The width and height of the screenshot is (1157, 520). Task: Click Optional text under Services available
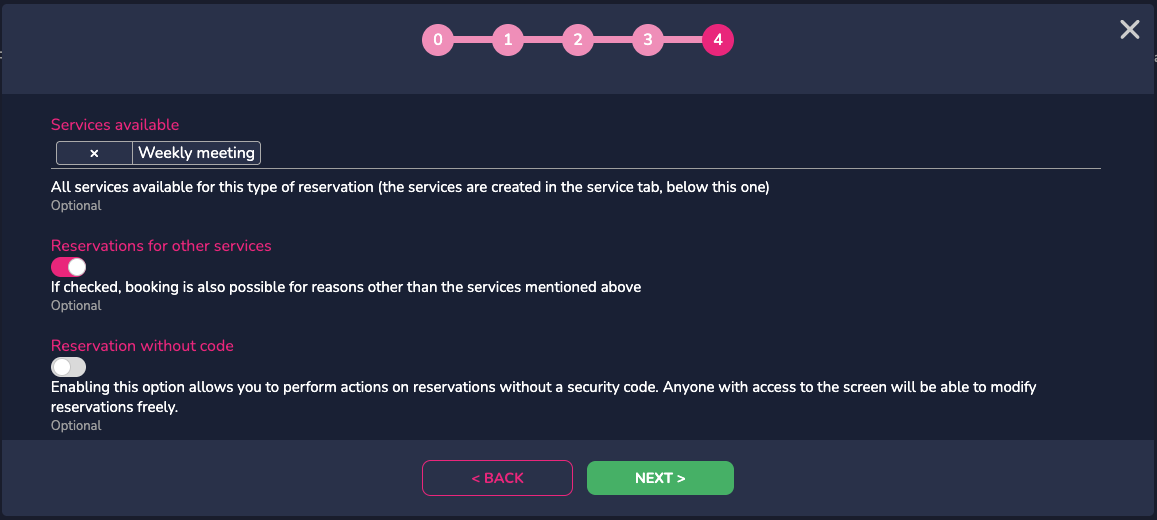(x=76, y=206)
